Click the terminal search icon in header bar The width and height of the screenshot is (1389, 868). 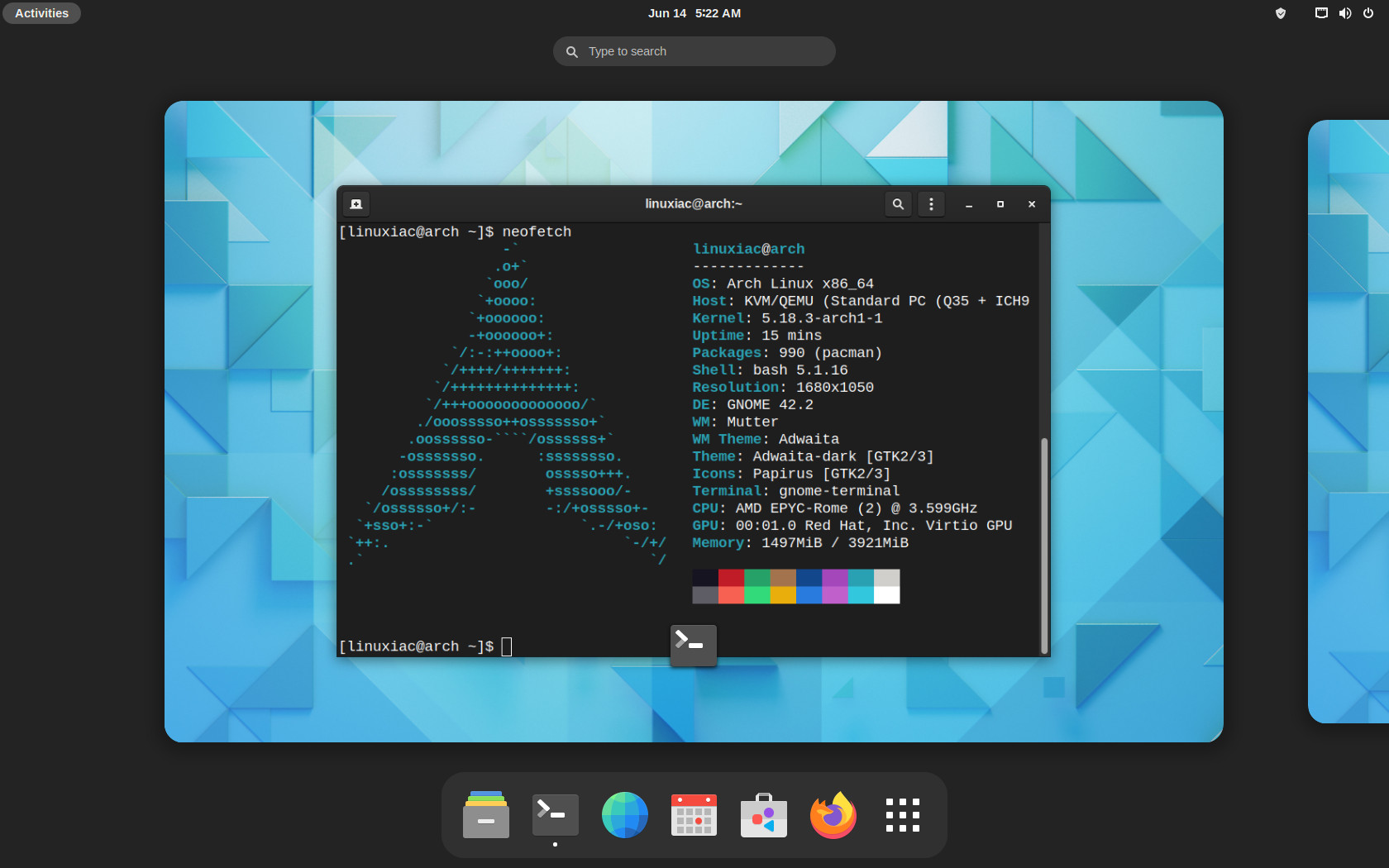pyautogui.click(x=898, y=204)
